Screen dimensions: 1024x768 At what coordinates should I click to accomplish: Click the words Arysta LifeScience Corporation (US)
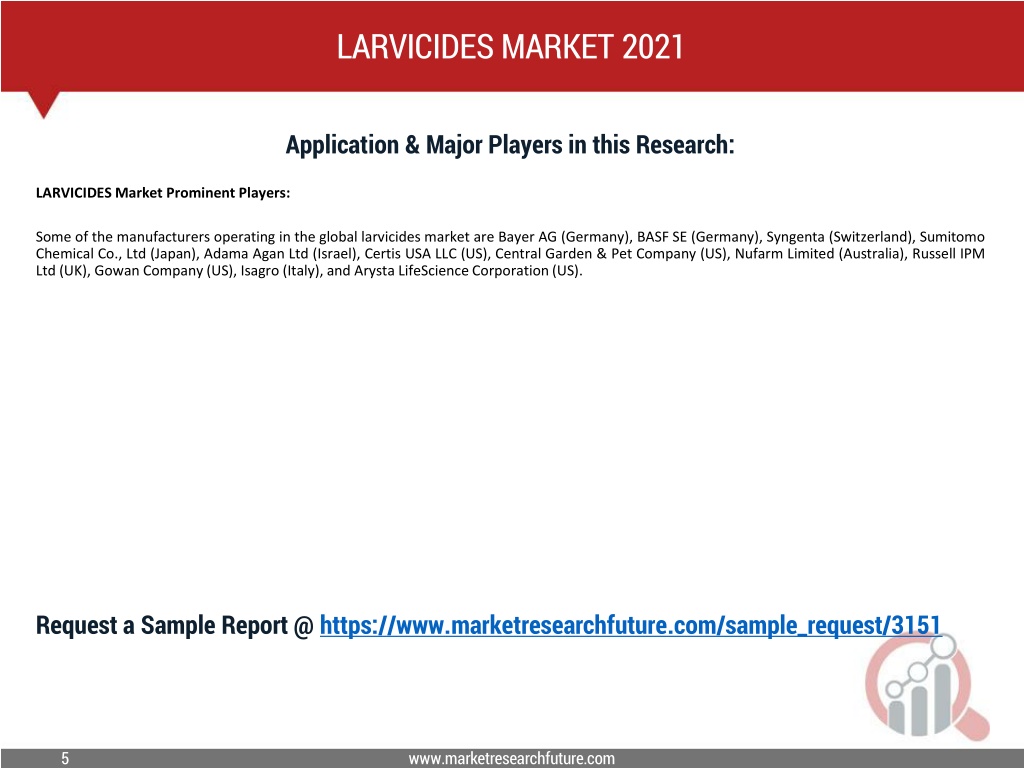coord(467,270)
